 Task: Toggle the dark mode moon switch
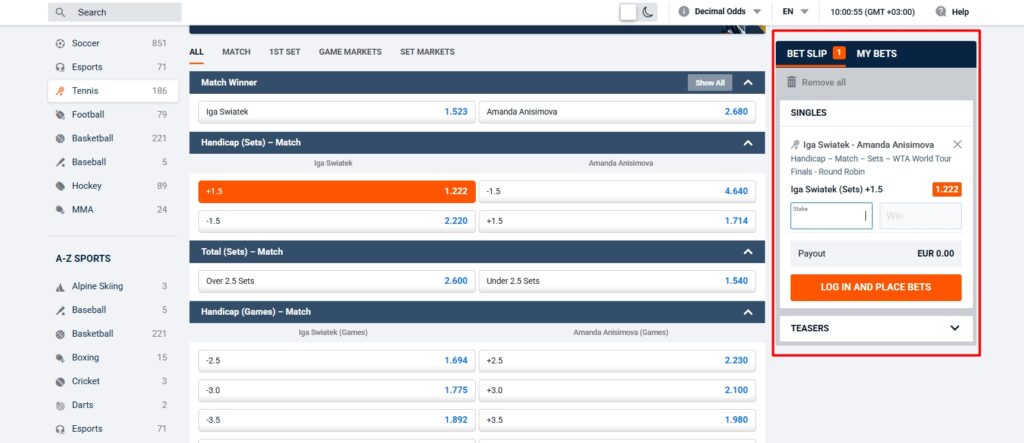click(x=638, y=12)
